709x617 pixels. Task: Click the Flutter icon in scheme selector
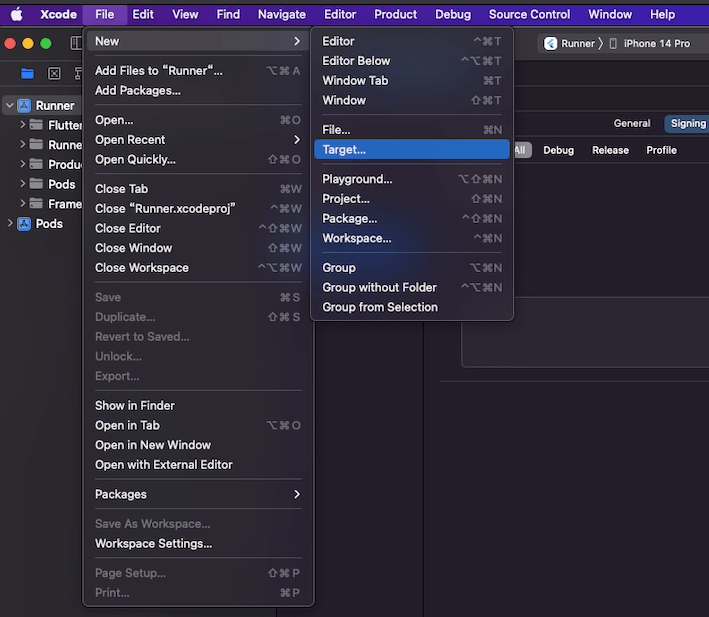click(550, 43)
